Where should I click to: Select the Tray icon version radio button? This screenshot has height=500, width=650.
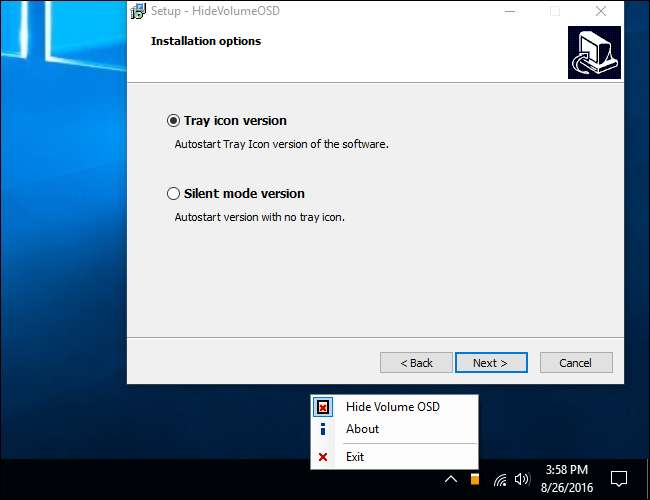click(173, 121)
